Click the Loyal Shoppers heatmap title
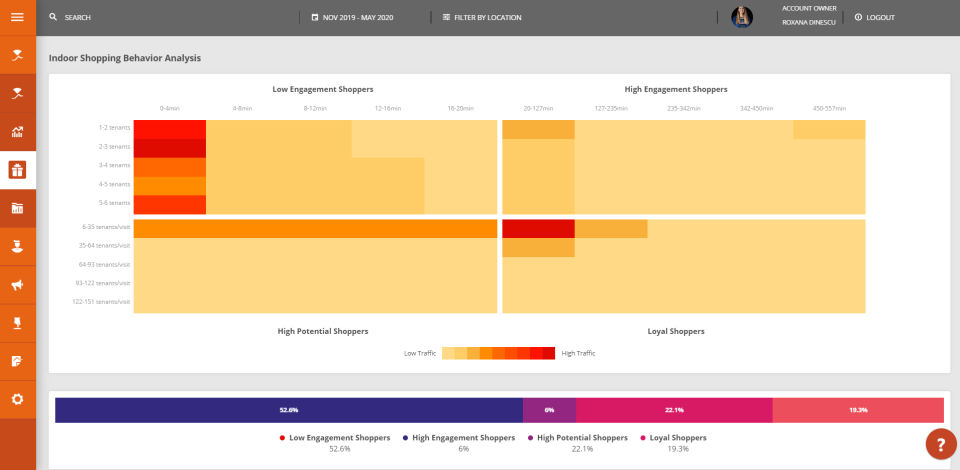960x470 pixels. 676,331
